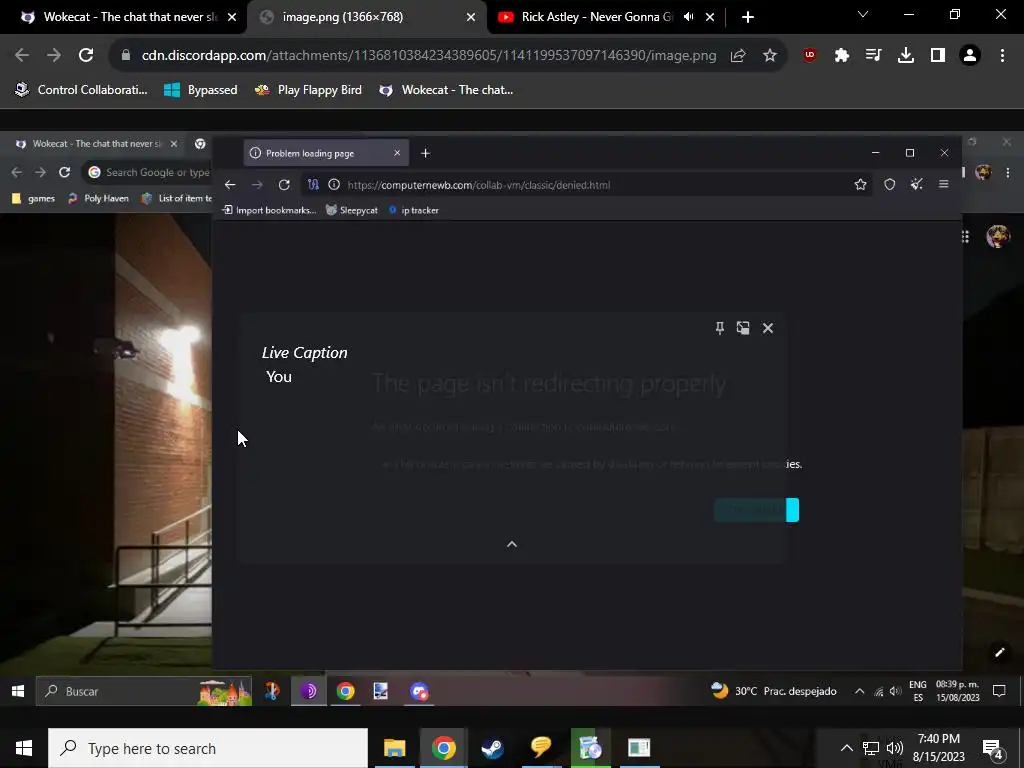Open the Sleepycat bookmark

(352, 210)
